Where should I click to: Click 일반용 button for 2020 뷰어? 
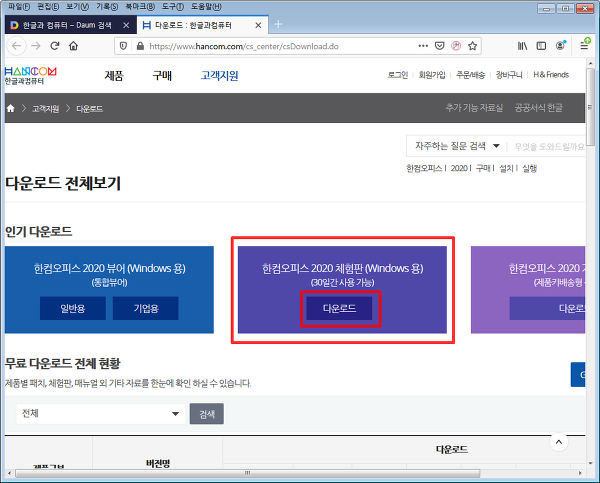tap(73, 308)
